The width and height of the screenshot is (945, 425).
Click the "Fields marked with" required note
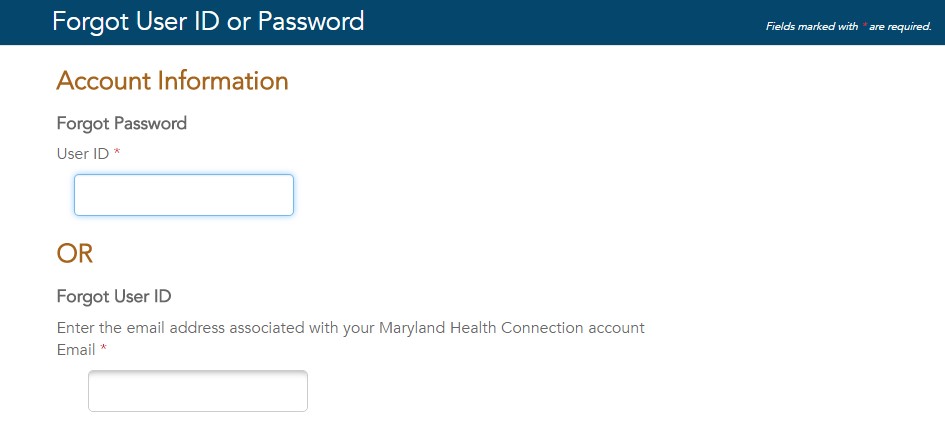pos(849,27)
